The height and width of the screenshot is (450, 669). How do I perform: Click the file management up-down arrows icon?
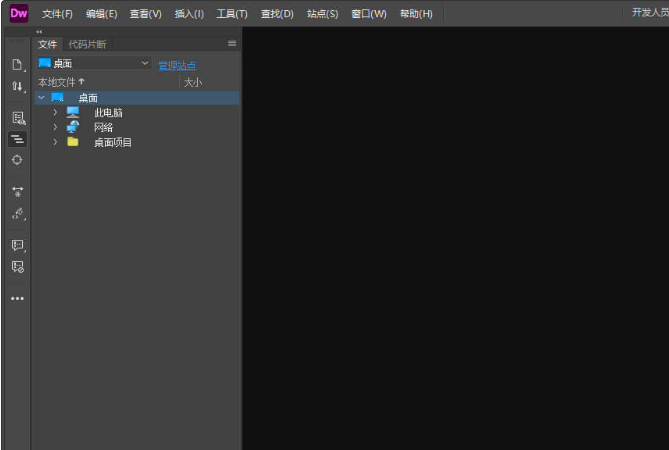coord(17,87)
